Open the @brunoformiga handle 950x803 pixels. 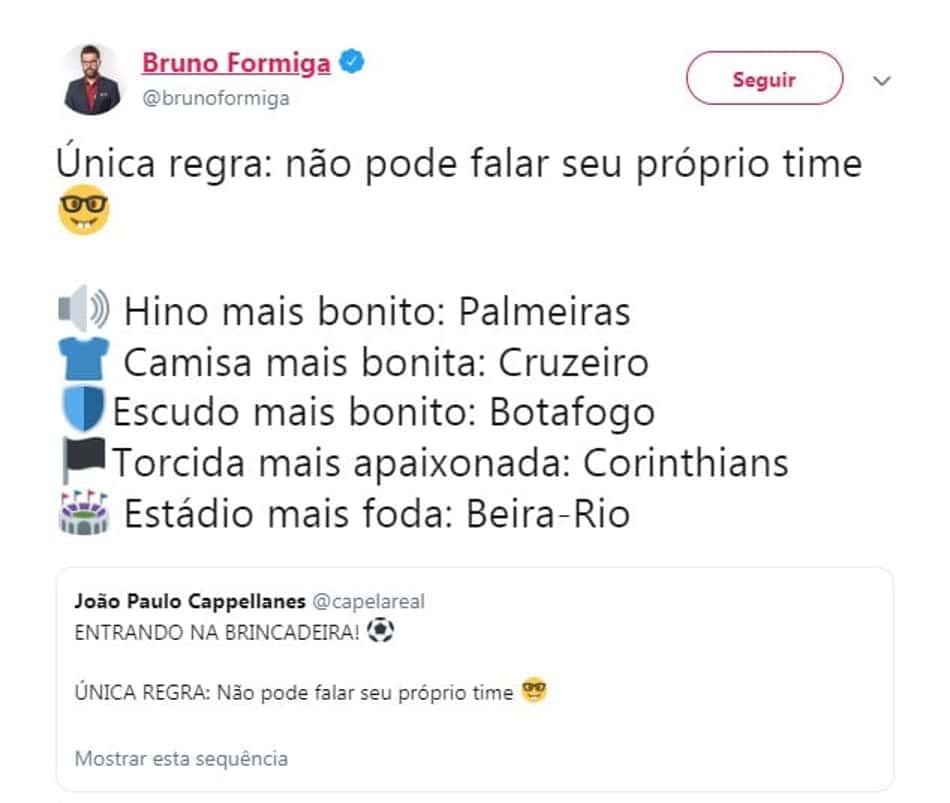click(216, 98)
